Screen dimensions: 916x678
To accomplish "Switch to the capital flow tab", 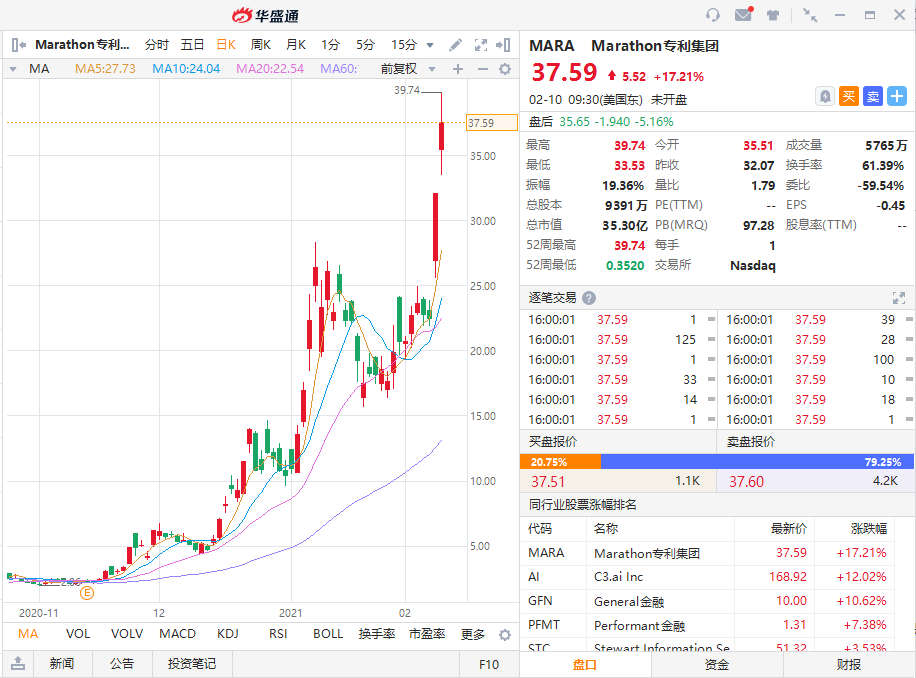I will pos(716,665).
